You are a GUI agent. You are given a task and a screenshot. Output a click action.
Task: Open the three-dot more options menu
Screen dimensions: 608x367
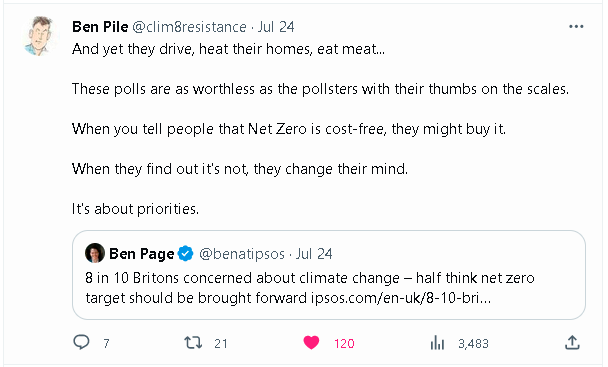pos(576,26)
